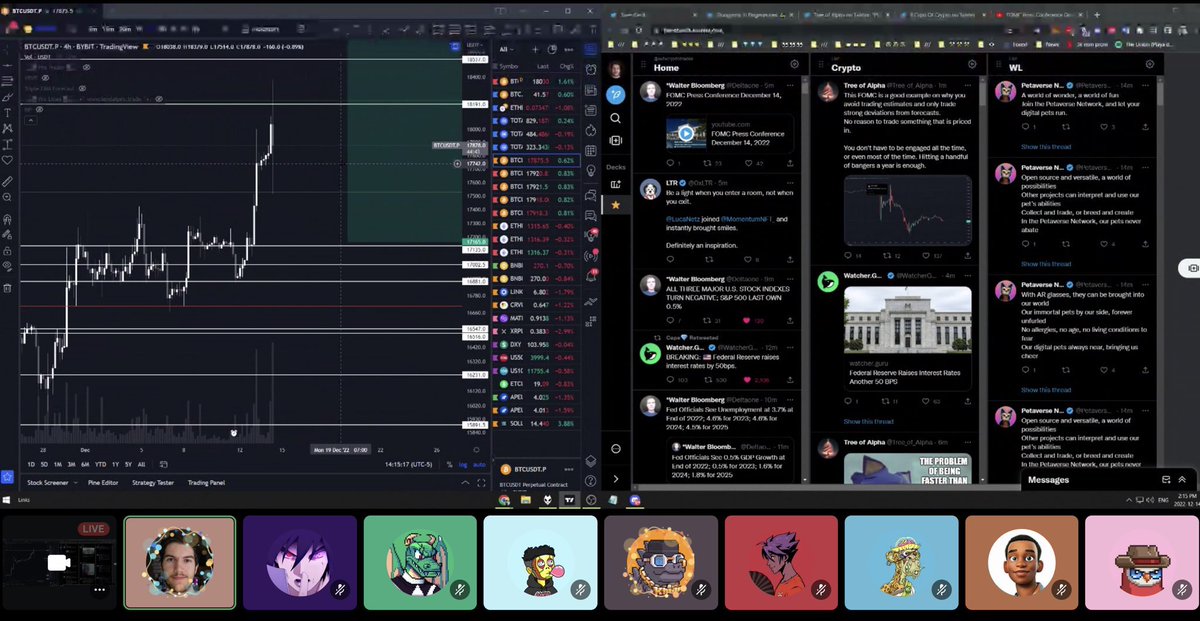
Task: Open the Messages drawer
Action: [x=1049, y=480]
